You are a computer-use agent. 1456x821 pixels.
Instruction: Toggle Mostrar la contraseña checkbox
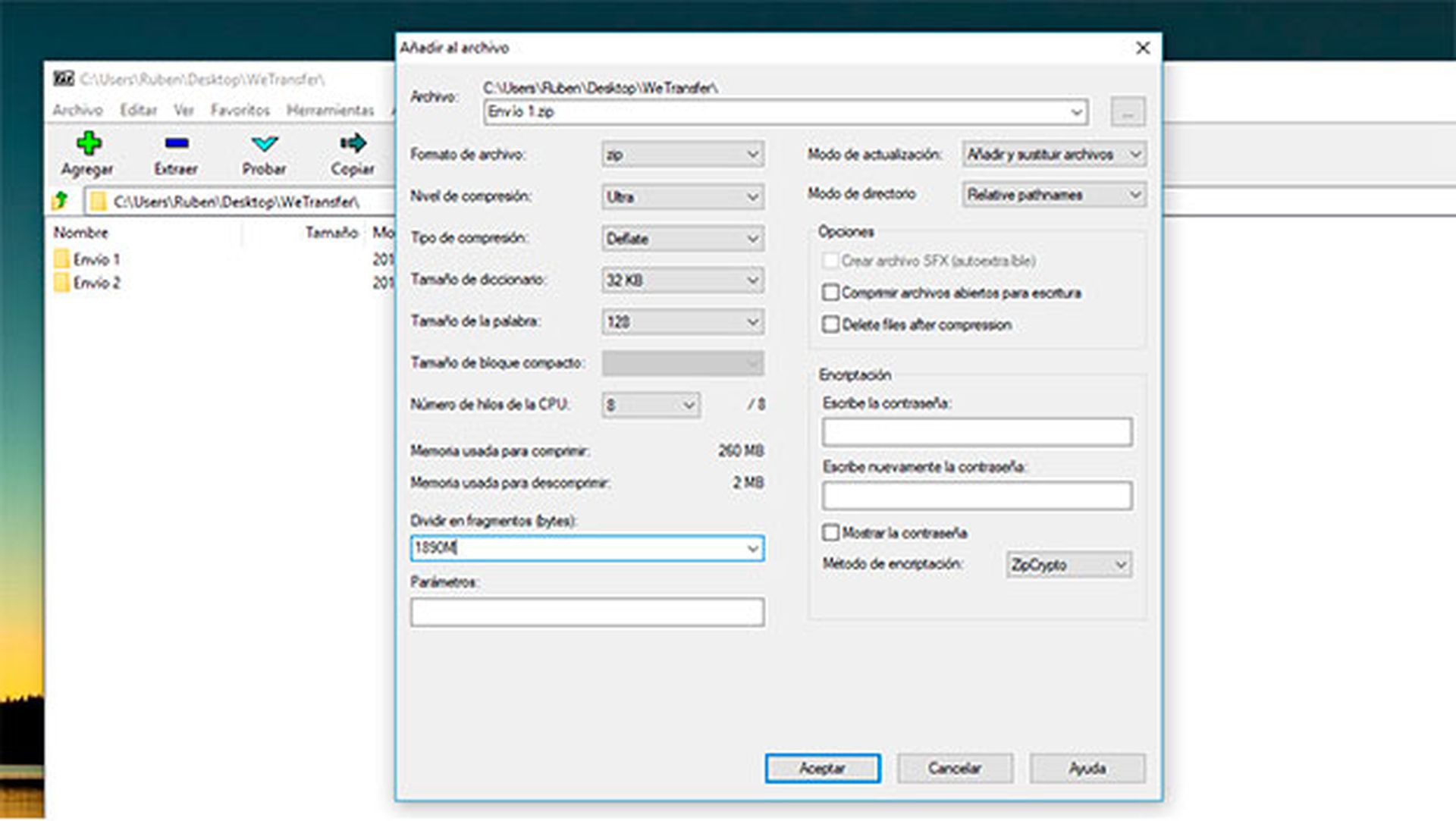coord(830,533)
